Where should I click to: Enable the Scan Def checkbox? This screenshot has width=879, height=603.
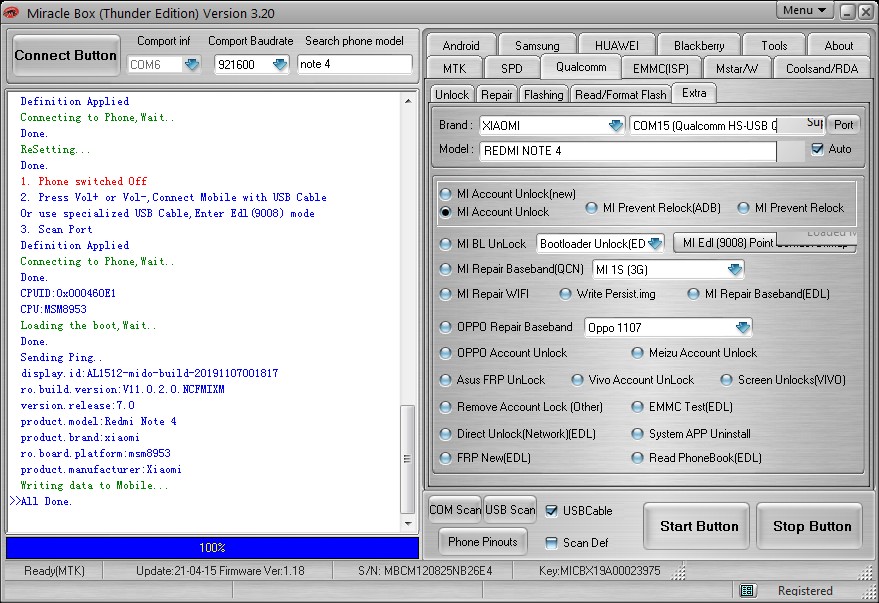click(x=551, y=542)
